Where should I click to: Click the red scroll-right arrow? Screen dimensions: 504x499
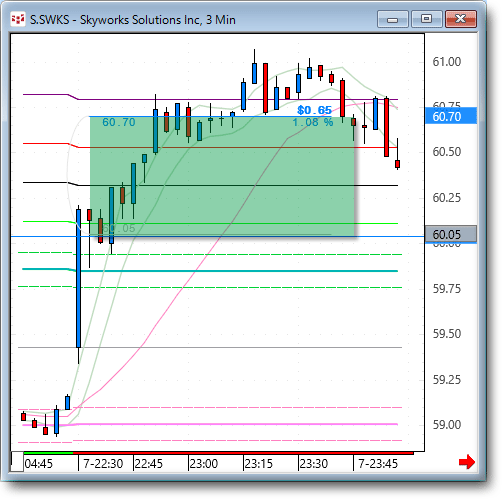point(467,462)
